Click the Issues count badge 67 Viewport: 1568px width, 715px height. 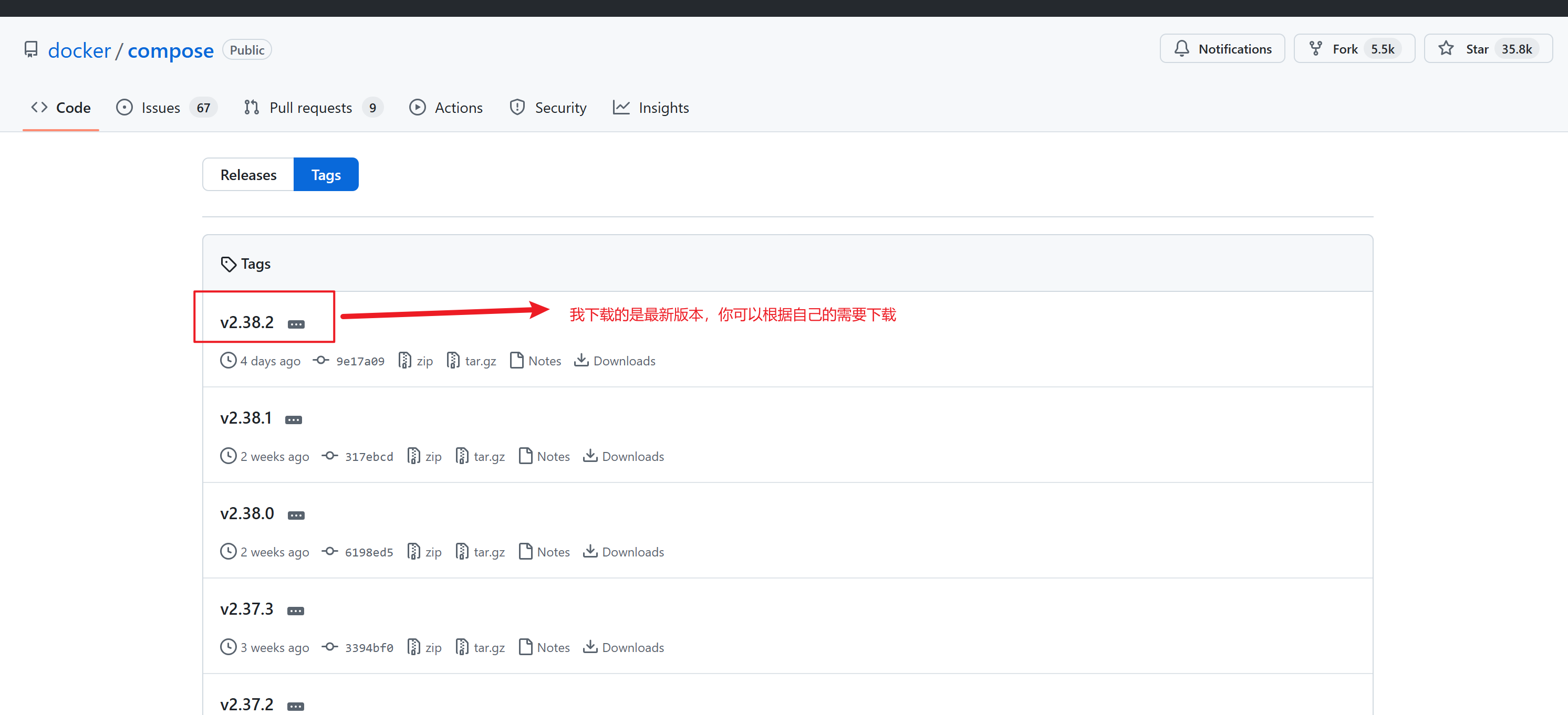point(203,108)
